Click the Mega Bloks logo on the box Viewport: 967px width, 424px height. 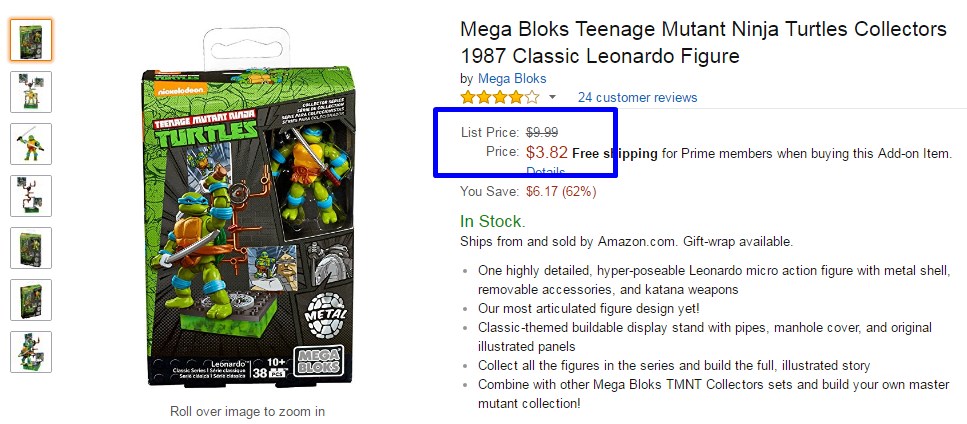pyautogui.click(x=317, y=361)
